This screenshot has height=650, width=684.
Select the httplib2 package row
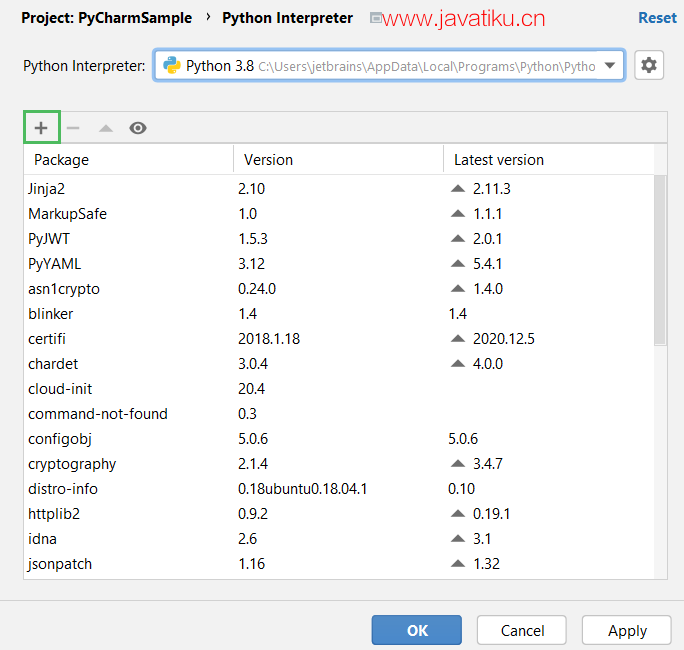click(339, 513)
